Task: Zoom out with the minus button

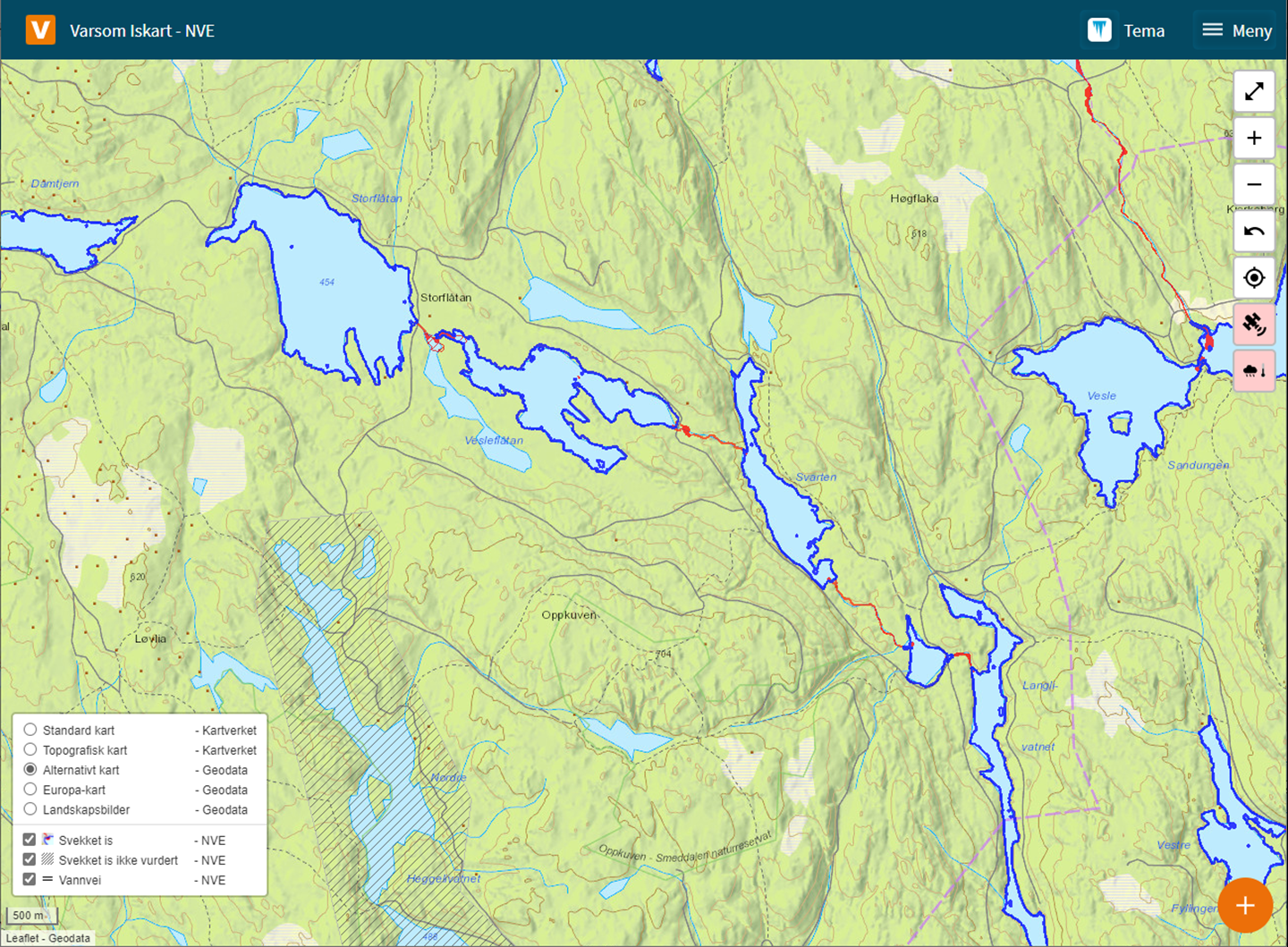Action: tap(1254, 185)
